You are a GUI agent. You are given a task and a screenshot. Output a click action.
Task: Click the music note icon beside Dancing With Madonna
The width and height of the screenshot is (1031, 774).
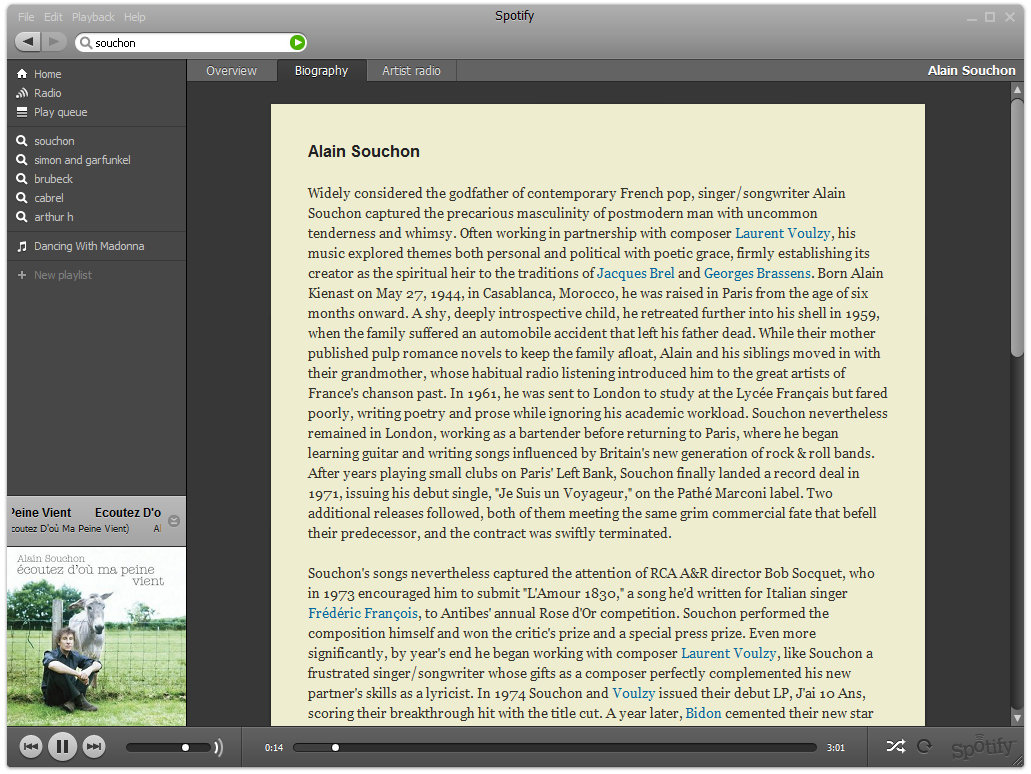click(x=22, y=246)
